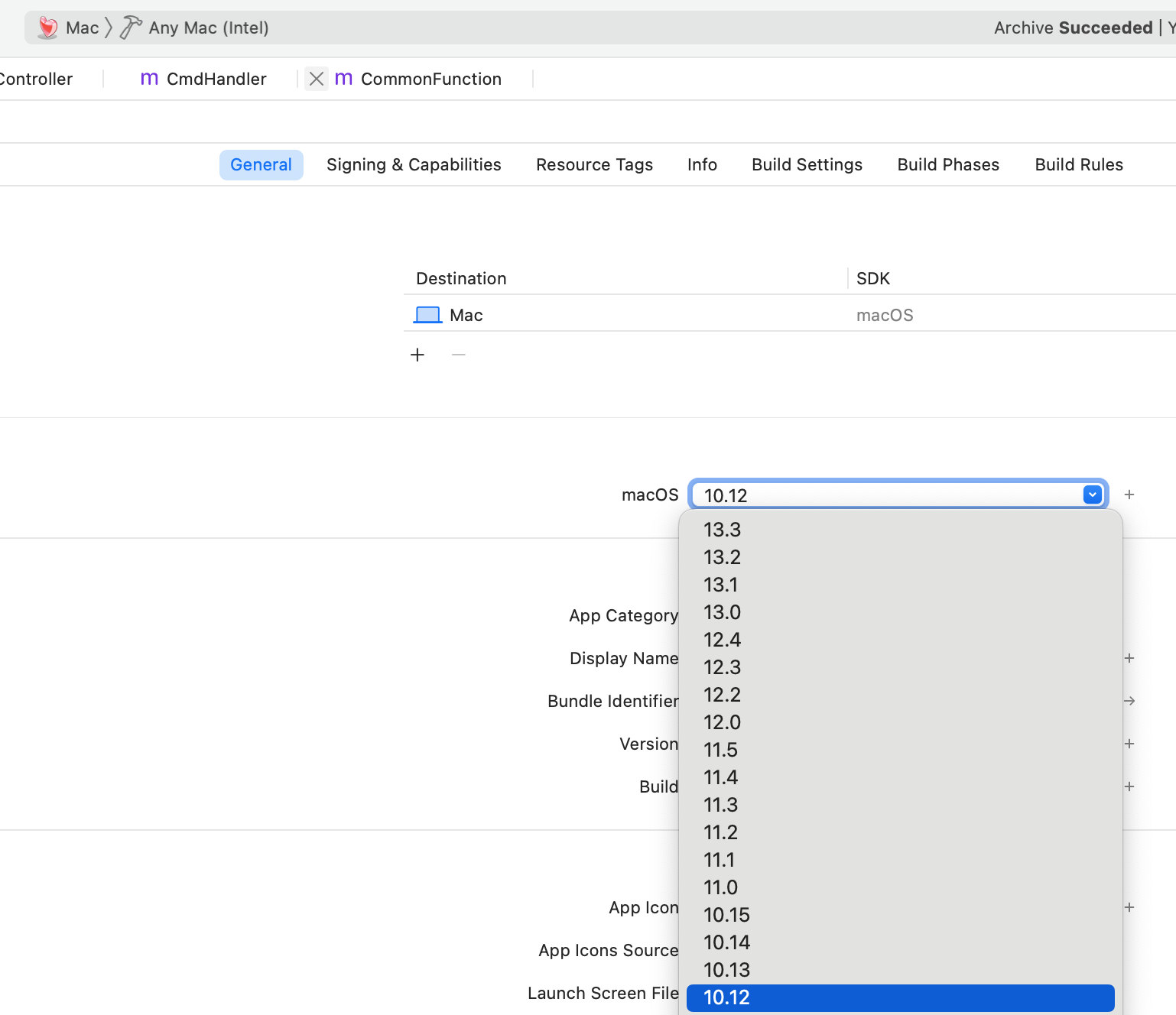
Task: Pick the highlighted 10.12 version entry
Action: coord(900,997)
